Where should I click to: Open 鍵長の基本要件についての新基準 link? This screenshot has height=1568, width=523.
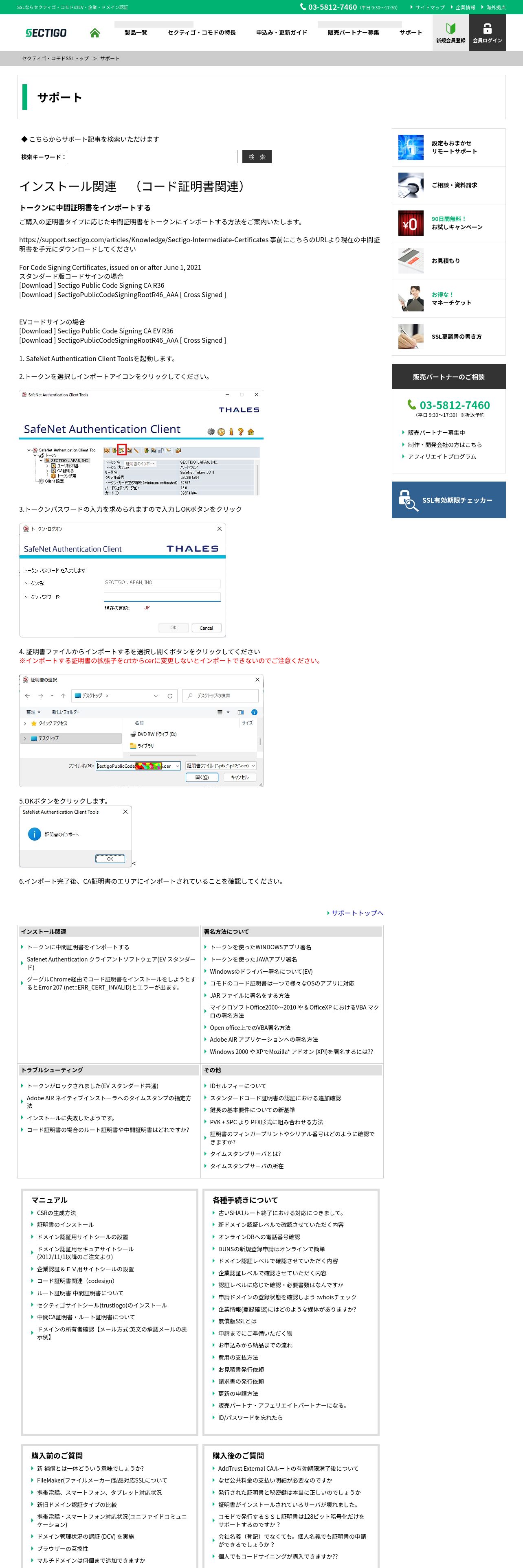point(252,1110)
